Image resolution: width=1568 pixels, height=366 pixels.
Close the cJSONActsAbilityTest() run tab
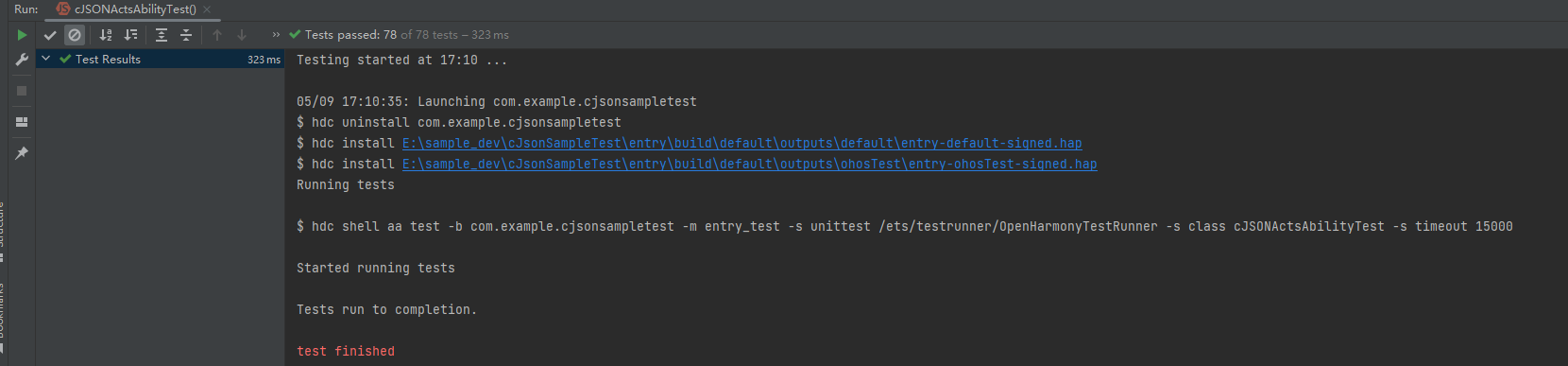pyautogui.click(x=207, y=9)
